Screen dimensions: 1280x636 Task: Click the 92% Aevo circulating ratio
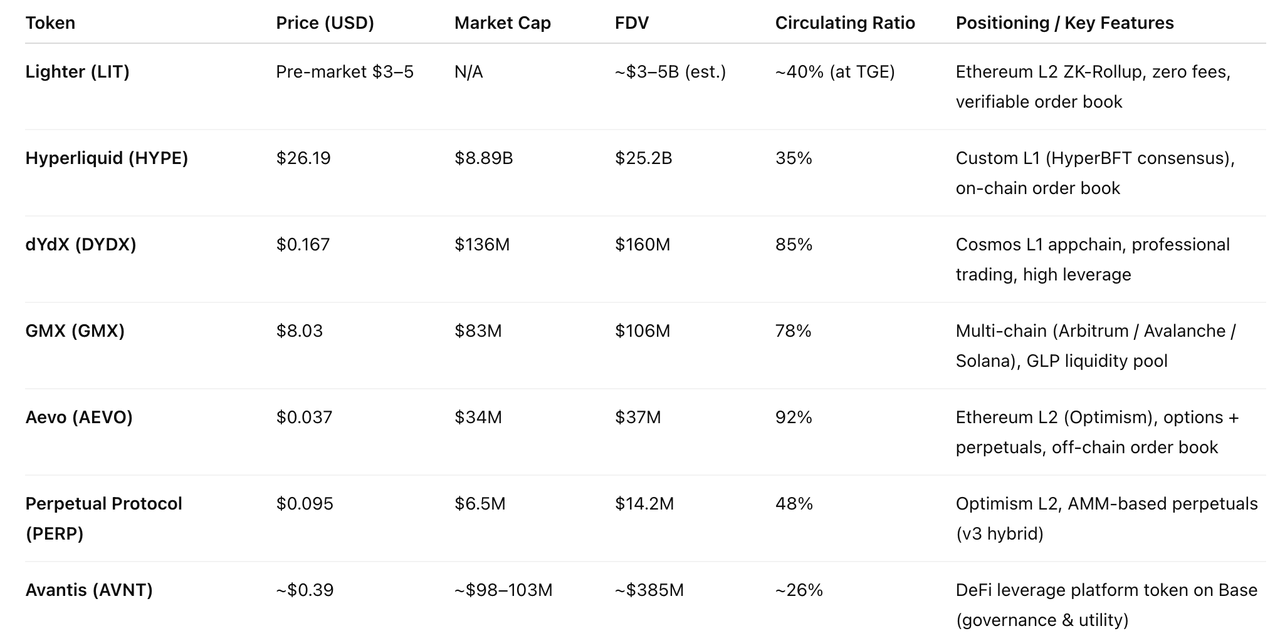(x=794, y=417)
